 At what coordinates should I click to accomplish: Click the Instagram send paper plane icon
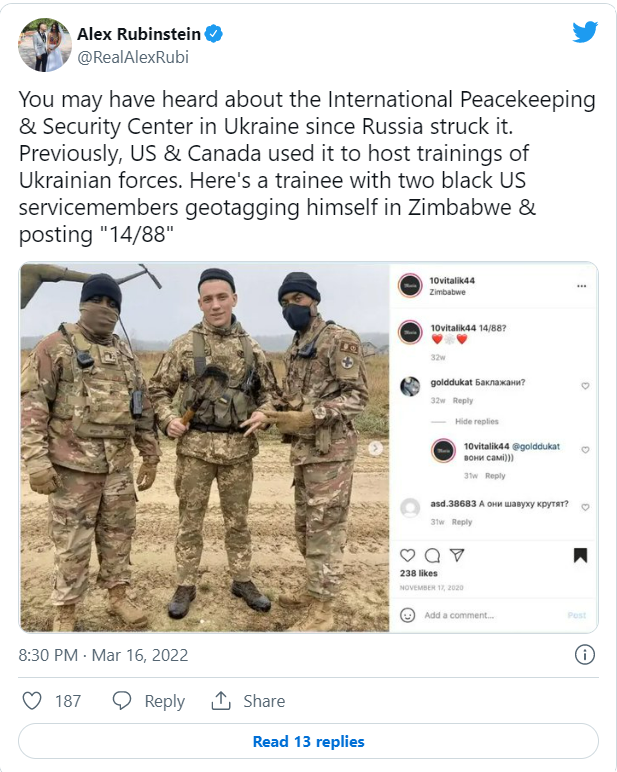(457, 555)
